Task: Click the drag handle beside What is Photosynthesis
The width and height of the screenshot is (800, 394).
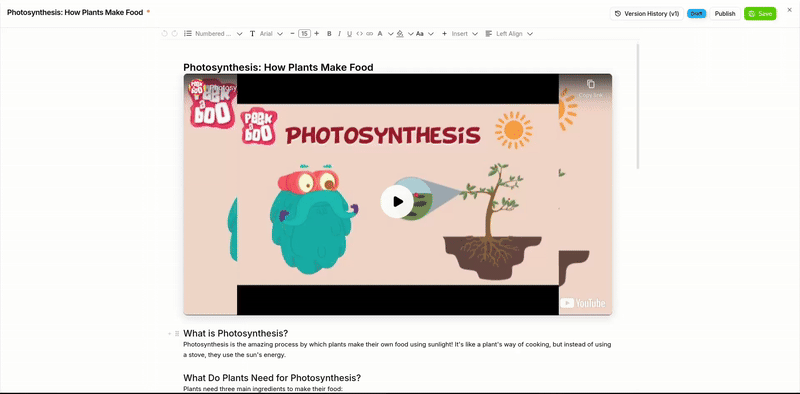Action: [177, 334]
